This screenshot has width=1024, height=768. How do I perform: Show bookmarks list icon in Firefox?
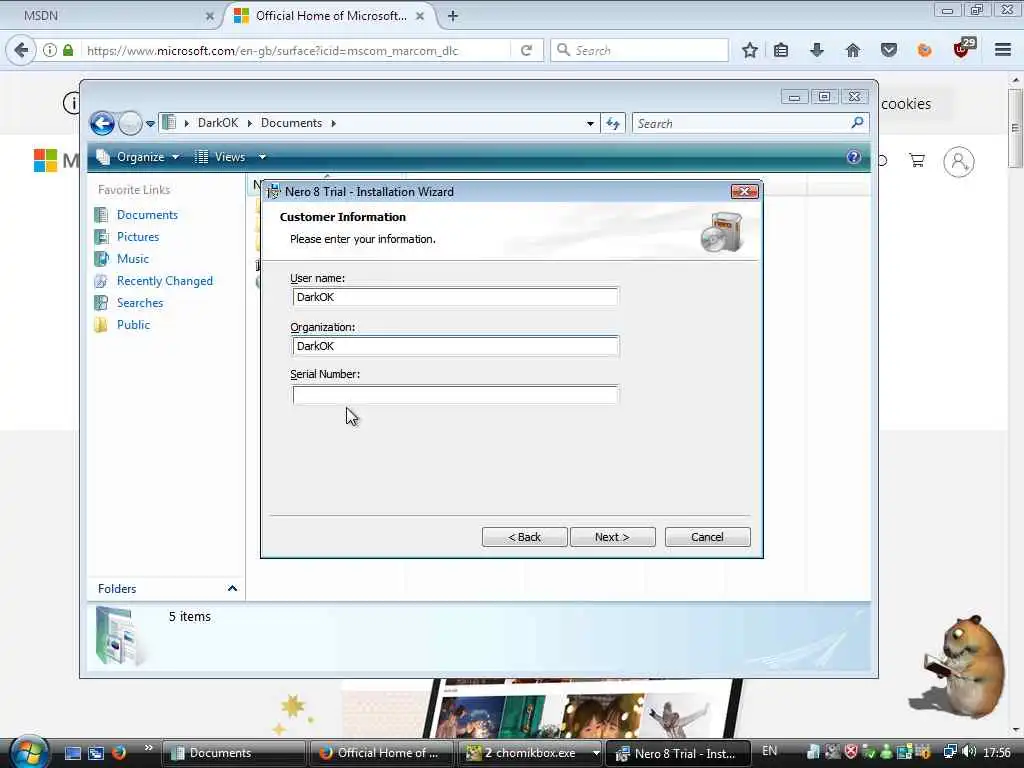tap(781, 50)
